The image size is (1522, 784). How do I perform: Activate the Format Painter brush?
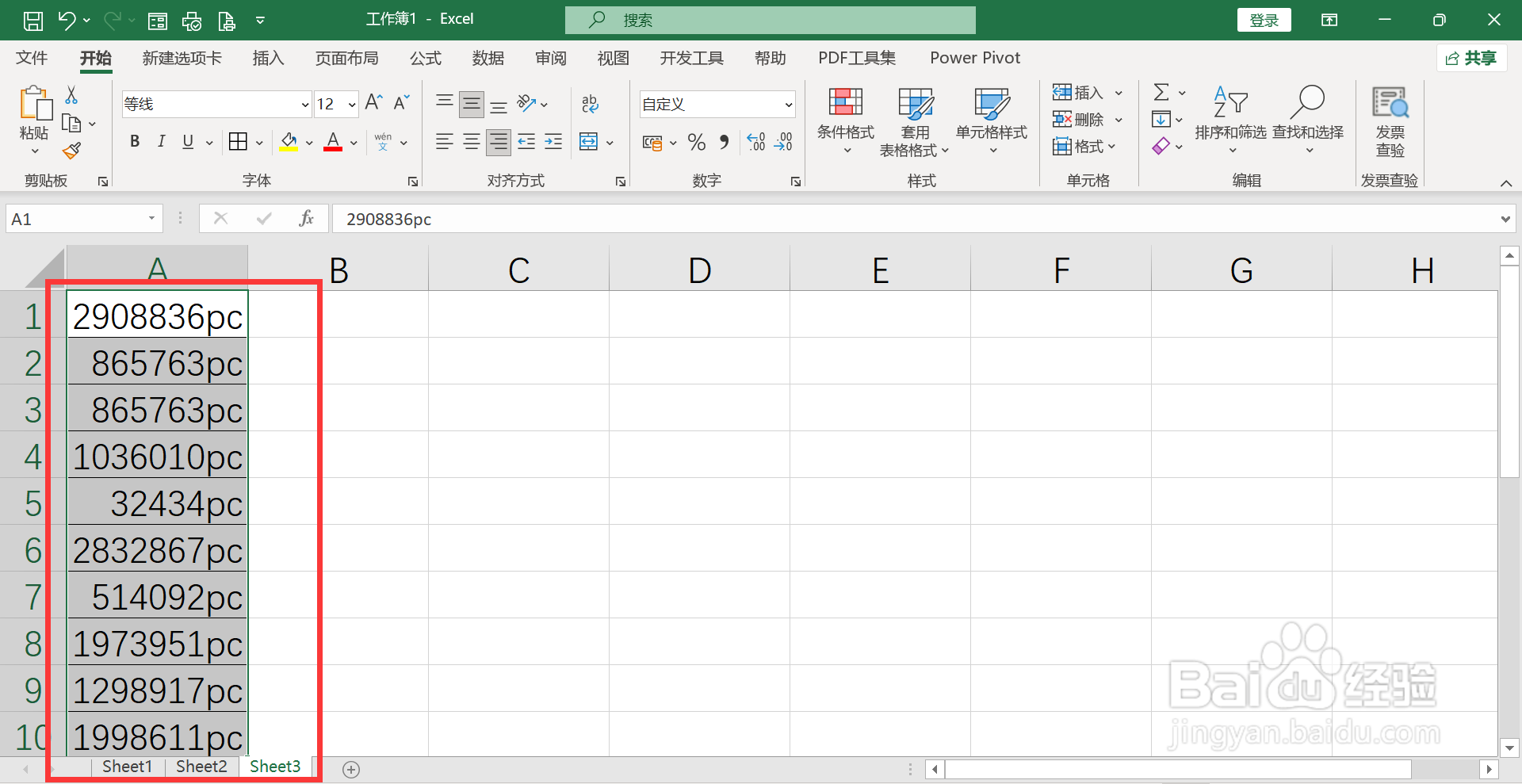(71, 151)
